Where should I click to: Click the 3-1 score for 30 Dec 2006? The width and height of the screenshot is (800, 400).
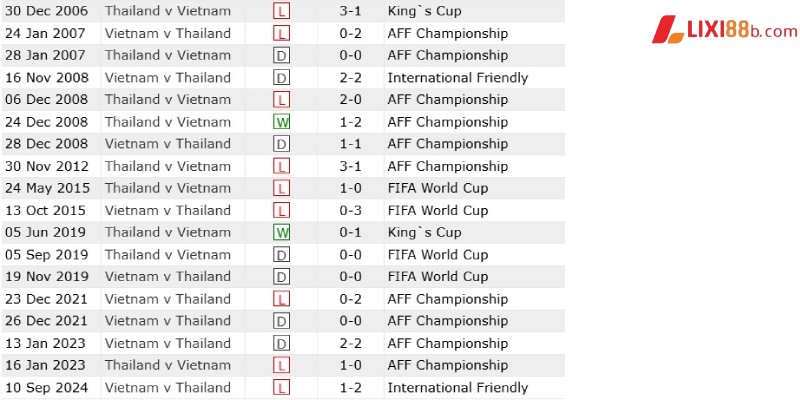click(351, 11)
